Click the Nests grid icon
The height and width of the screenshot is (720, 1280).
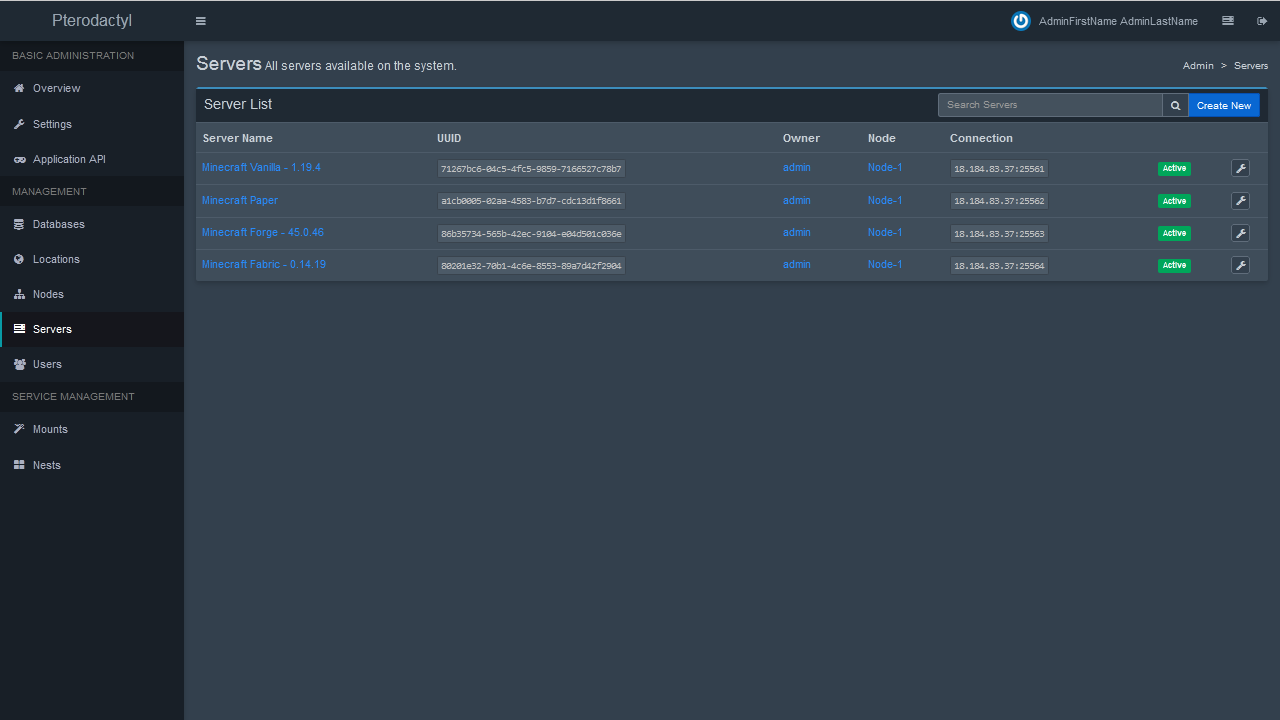pos(19,465)
